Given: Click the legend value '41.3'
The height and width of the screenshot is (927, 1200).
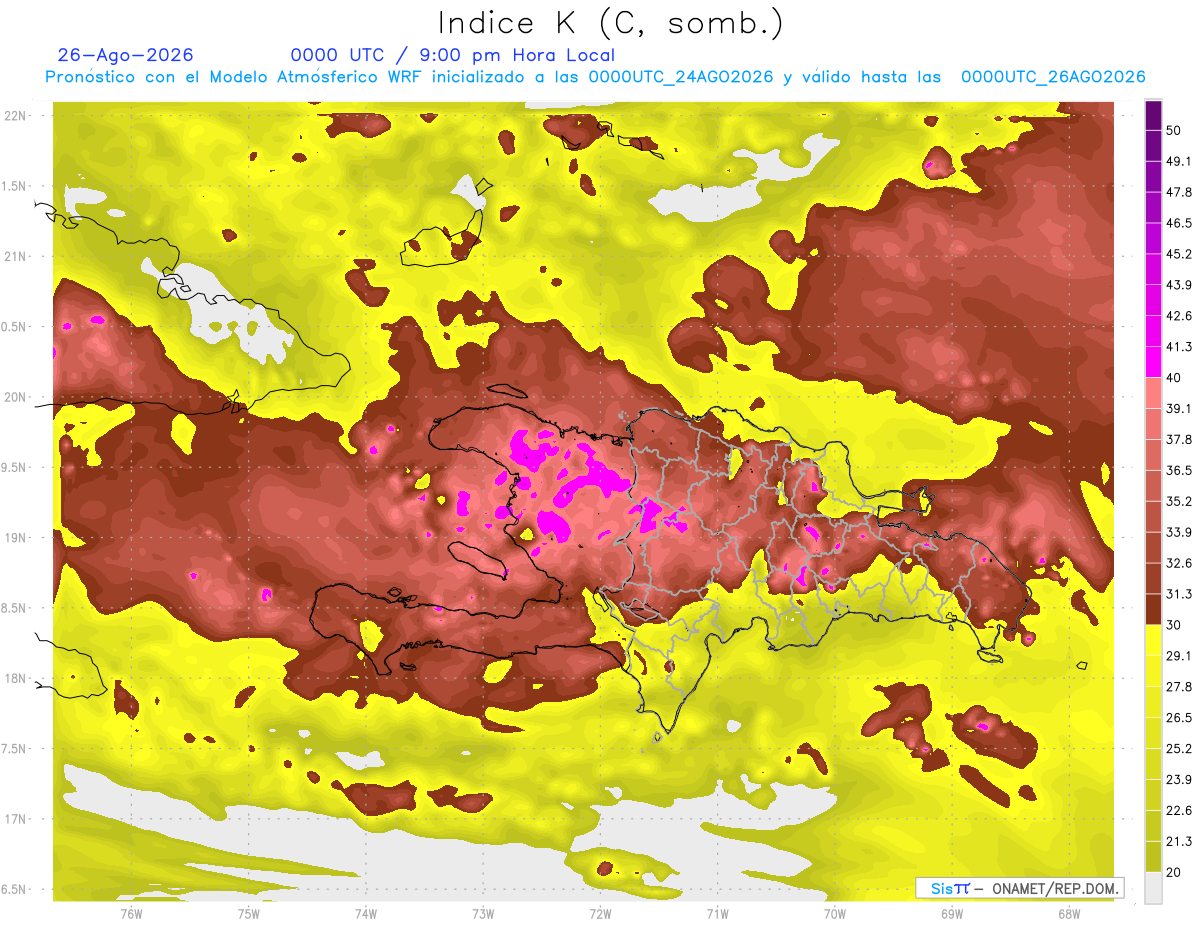Looking at the screenshot, I should point(1178,347).
